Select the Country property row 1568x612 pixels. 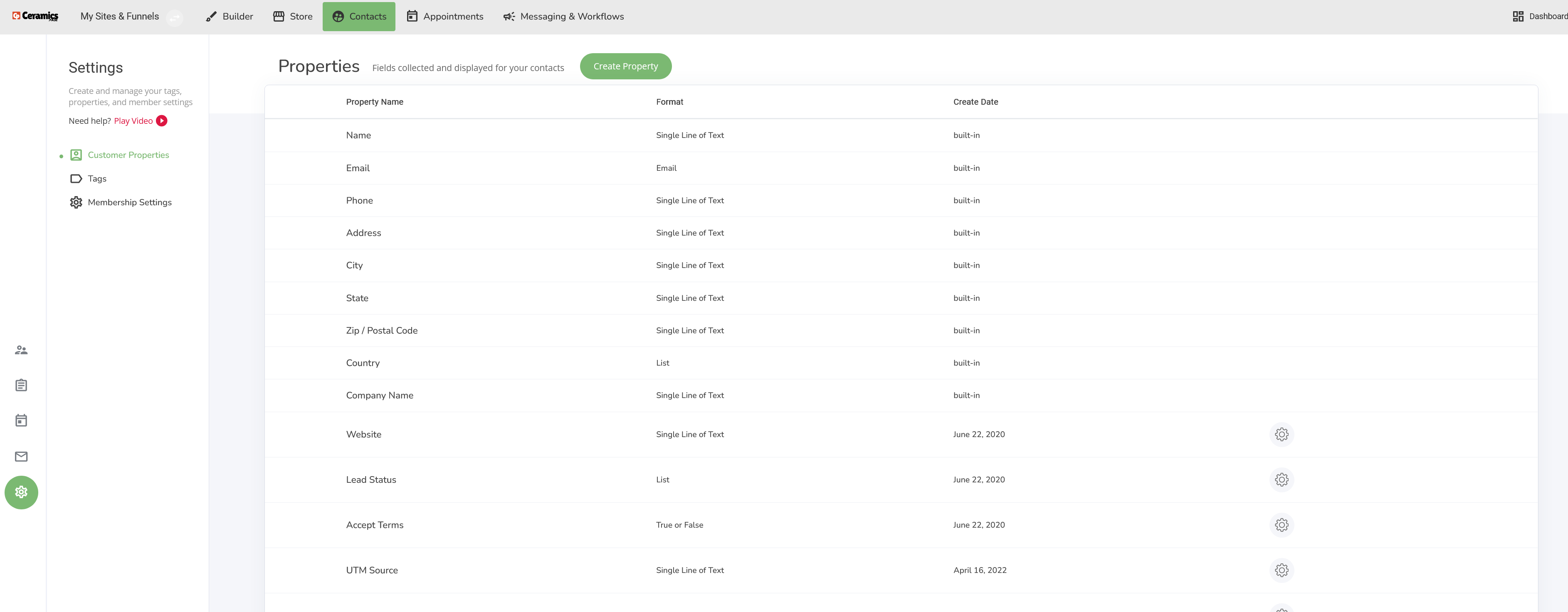click(901, 363)
